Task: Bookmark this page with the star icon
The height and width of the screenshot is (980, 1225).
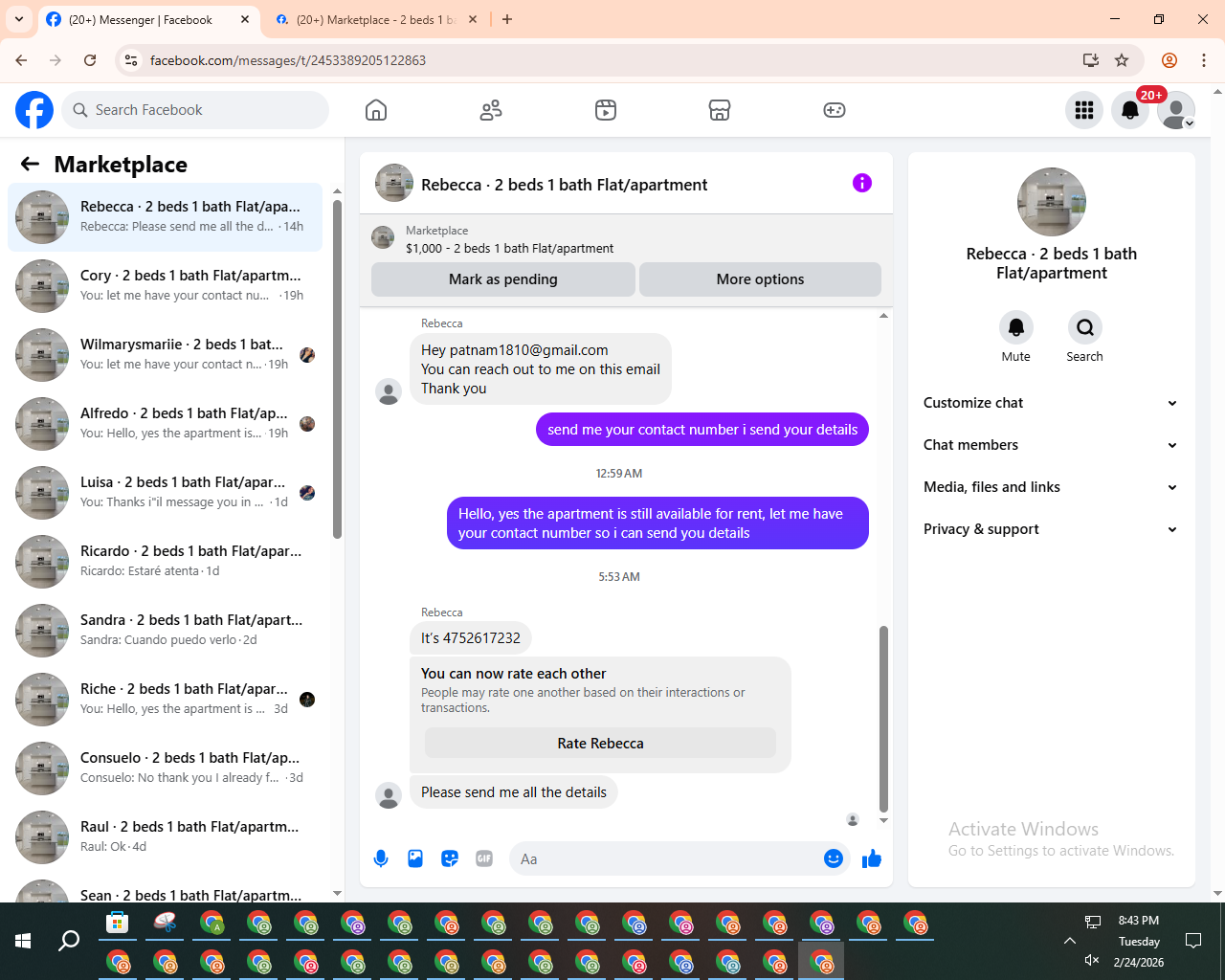Action: (x=1122, y=60)
